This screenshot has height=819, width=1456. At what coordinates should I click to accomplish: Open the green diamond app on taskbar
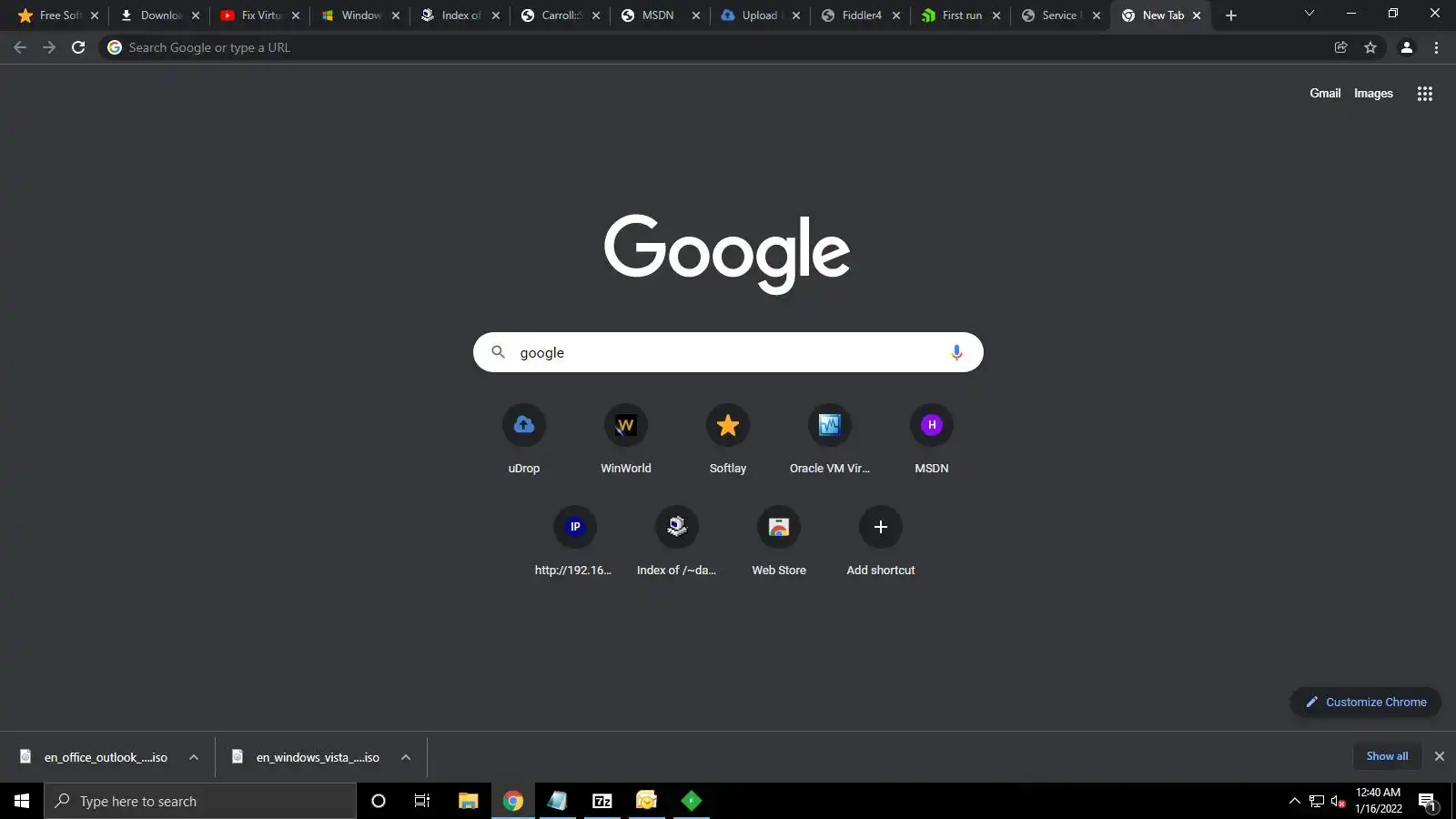coord(692,801)
